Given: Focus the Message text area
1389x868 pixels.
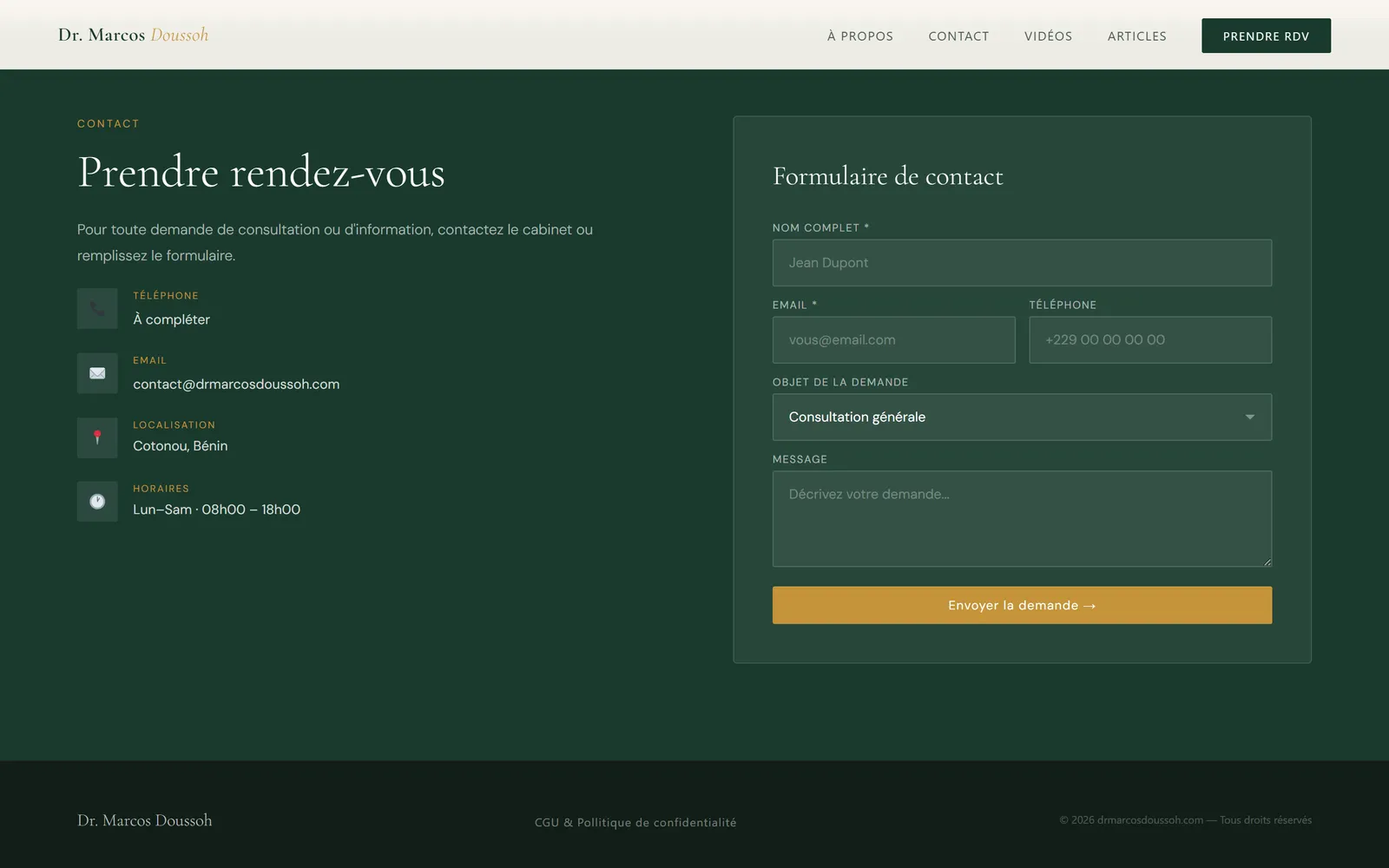Looking at the screenshot, I should click(x=1022, y=519).
